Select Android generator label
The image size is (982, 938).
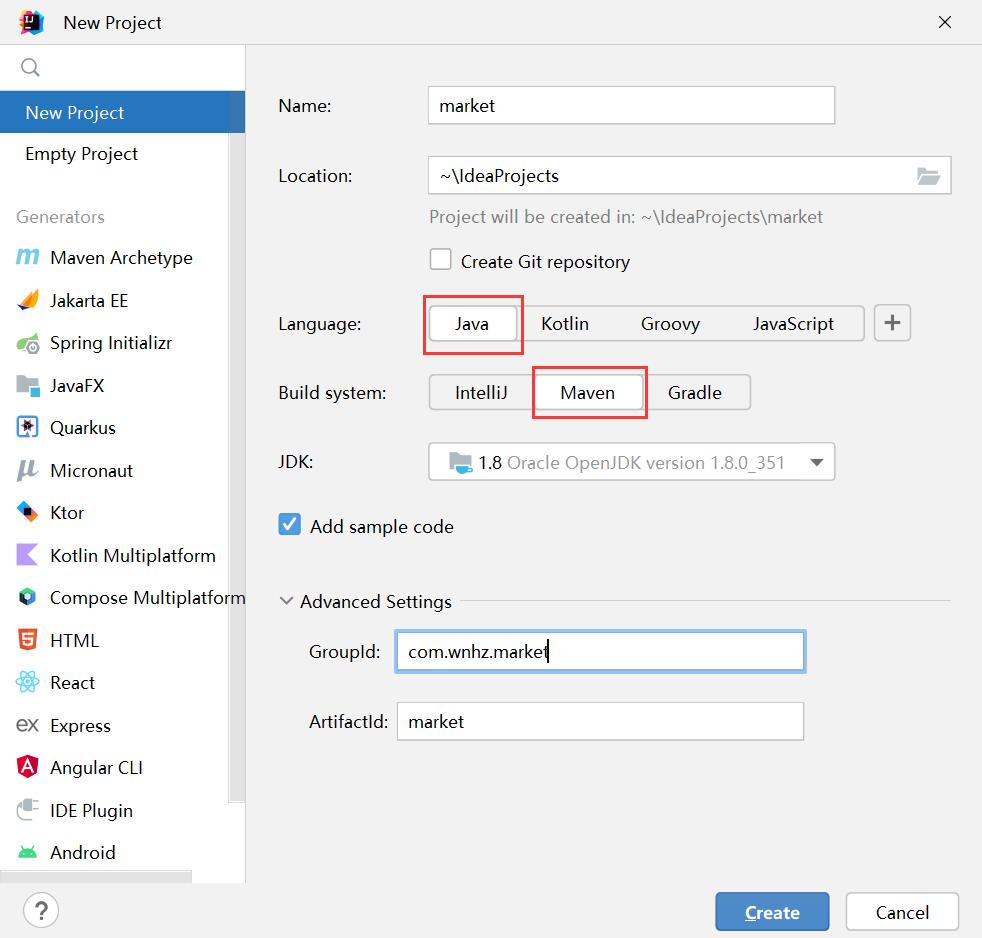click(x=83, y=852)
